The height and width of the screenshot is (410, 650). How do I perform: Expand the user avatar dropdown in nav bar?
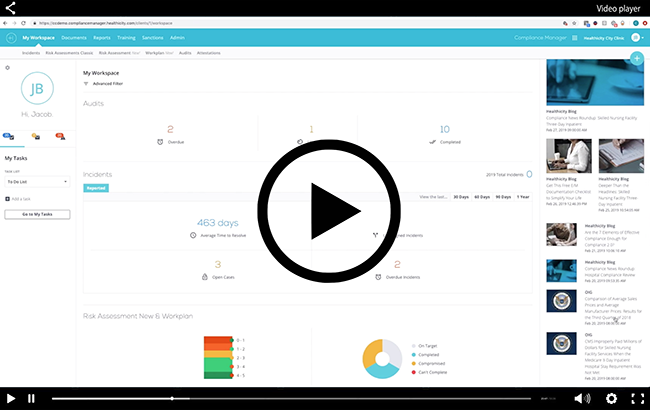(638, 38)
